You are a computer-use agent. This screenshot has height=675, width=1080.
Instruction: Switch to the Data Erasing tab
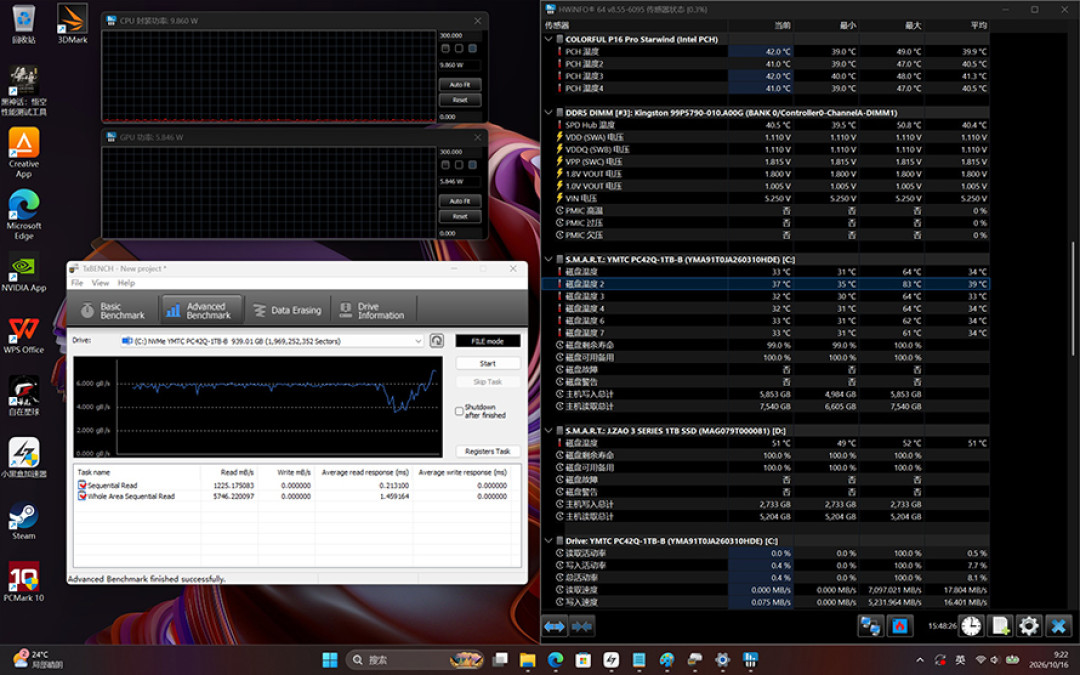pos(287,311)
